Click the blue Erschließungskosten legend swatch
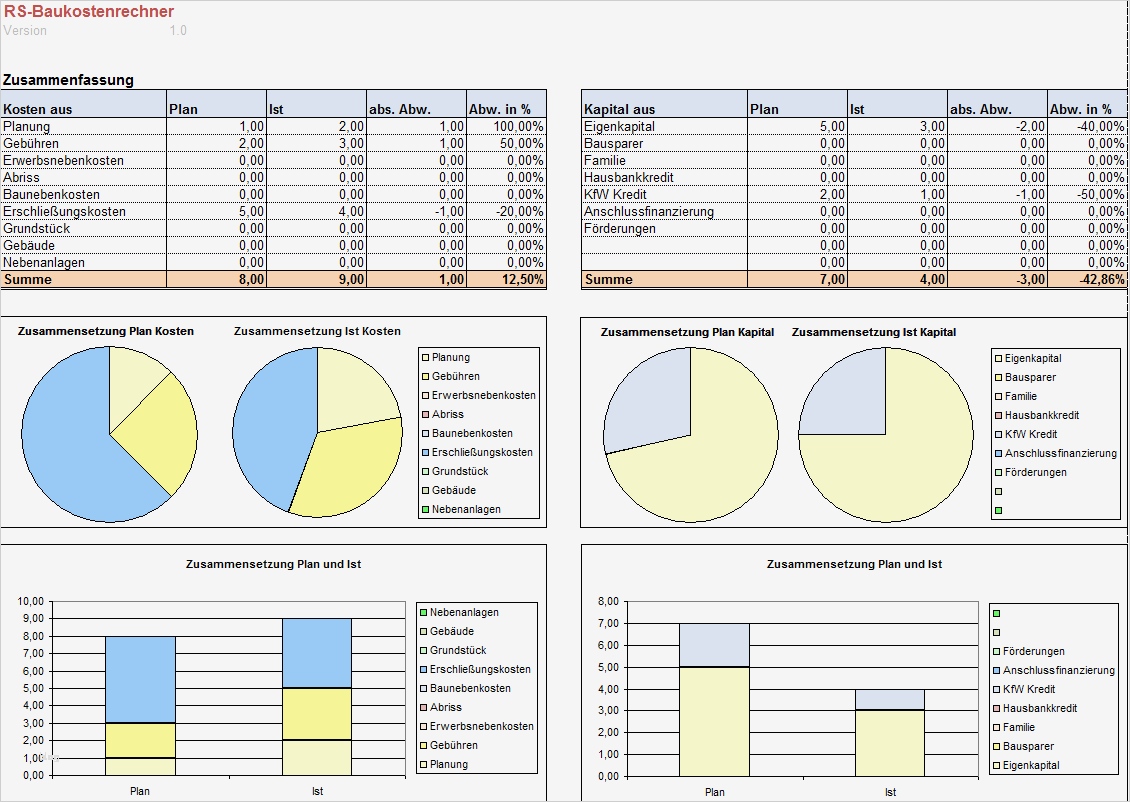1130x802 pixels. tap(424, 452)
